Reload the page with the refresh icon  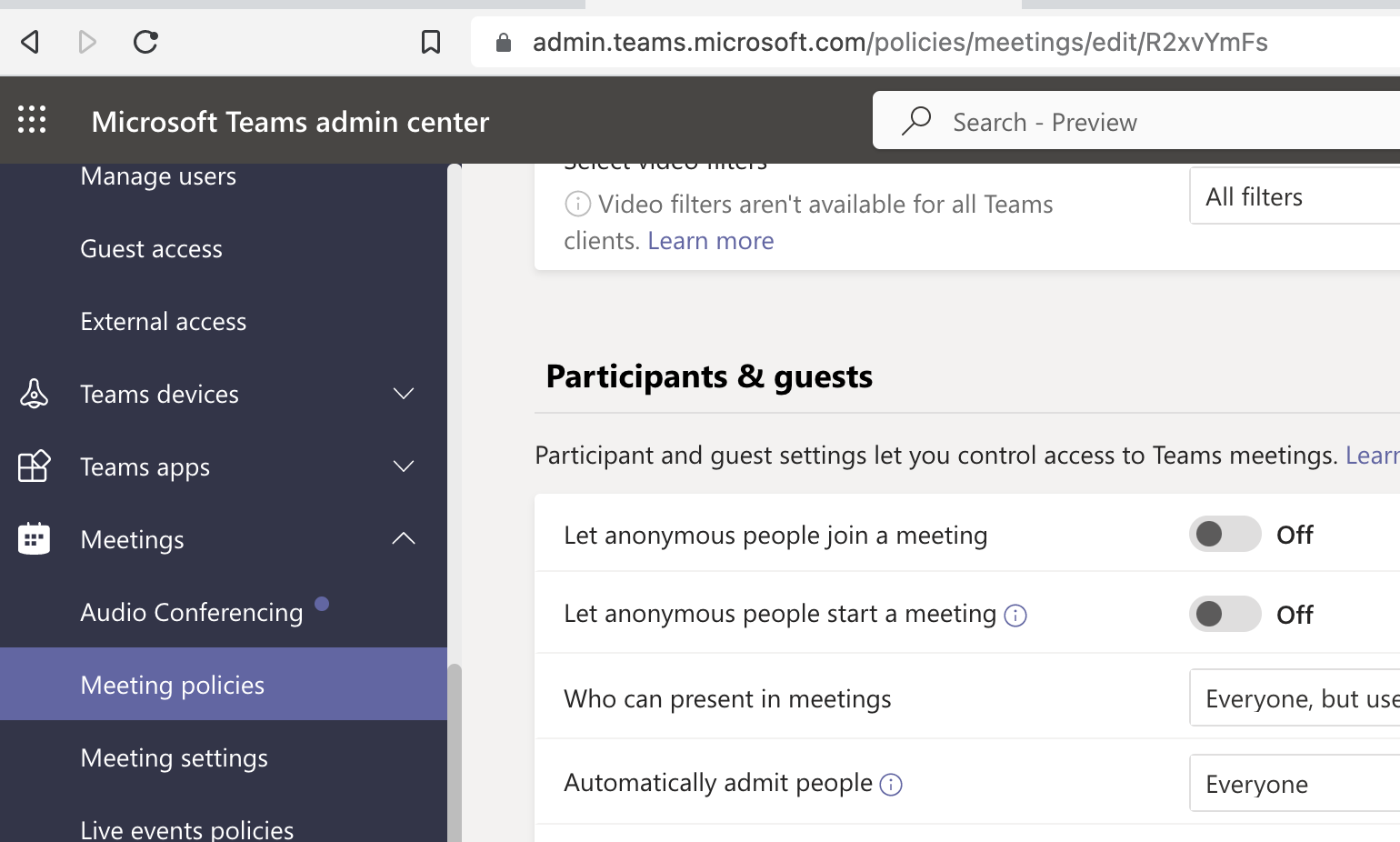145,42
